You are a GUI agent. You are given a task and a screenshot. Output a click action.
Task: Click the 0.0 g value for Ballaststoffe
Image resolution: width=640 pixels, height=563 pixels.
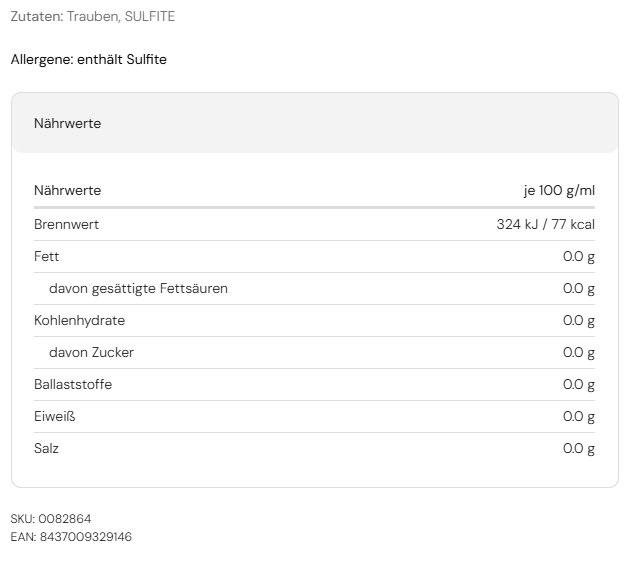(x=578, y=385)
